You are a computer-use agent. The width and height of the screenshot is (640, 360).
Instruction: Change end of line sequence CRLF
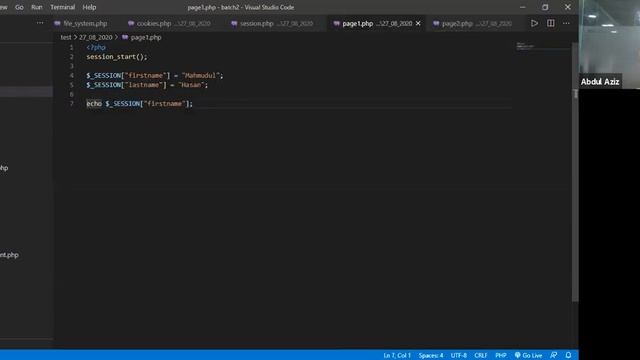pyautogui.click(x=481, y=356)
